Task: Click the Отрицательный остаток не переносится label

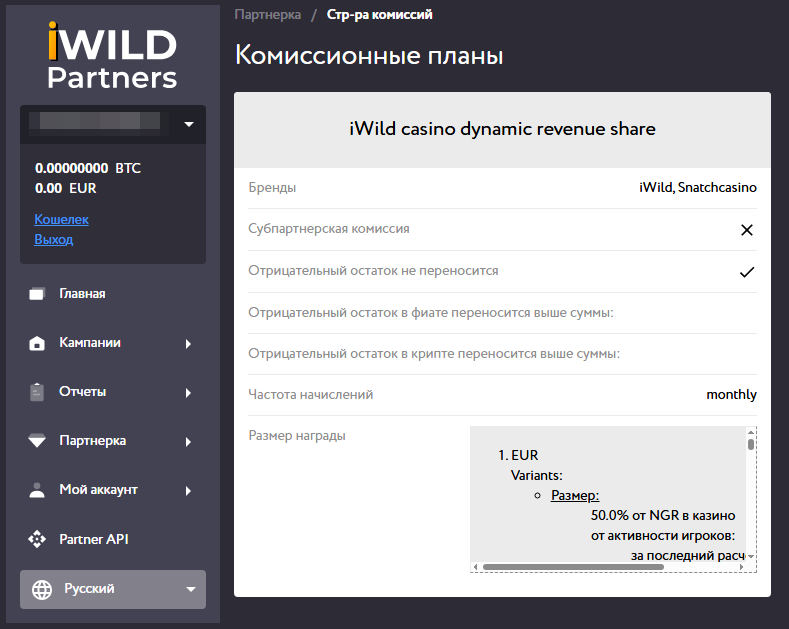Action: [373, 271]
